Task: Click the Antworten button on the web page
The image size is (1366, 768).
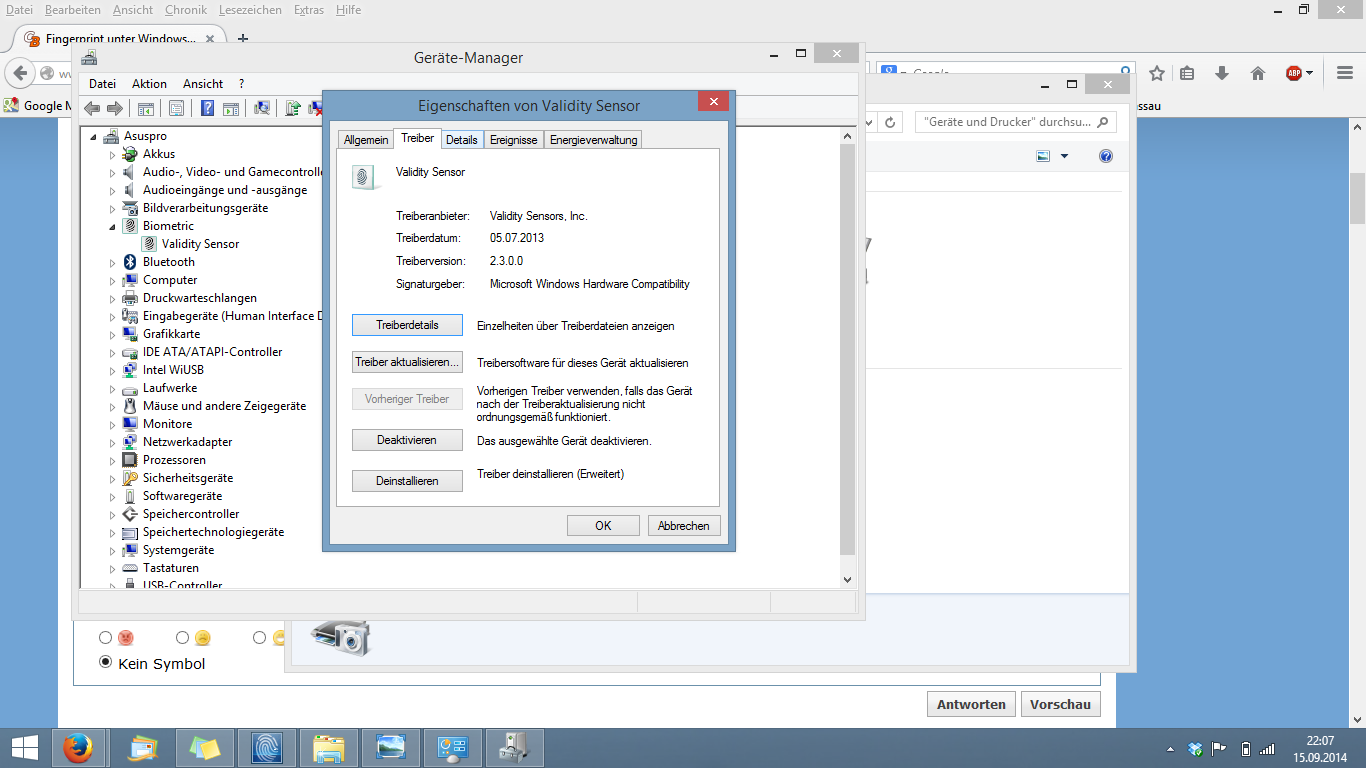Action: point(971,704)
